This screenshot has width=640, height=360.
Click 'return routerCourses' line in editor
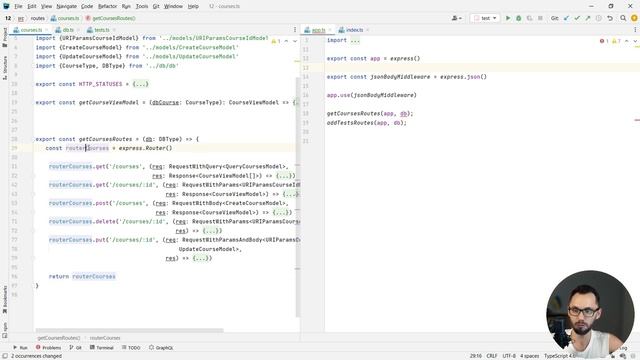(x=82, y=277)
